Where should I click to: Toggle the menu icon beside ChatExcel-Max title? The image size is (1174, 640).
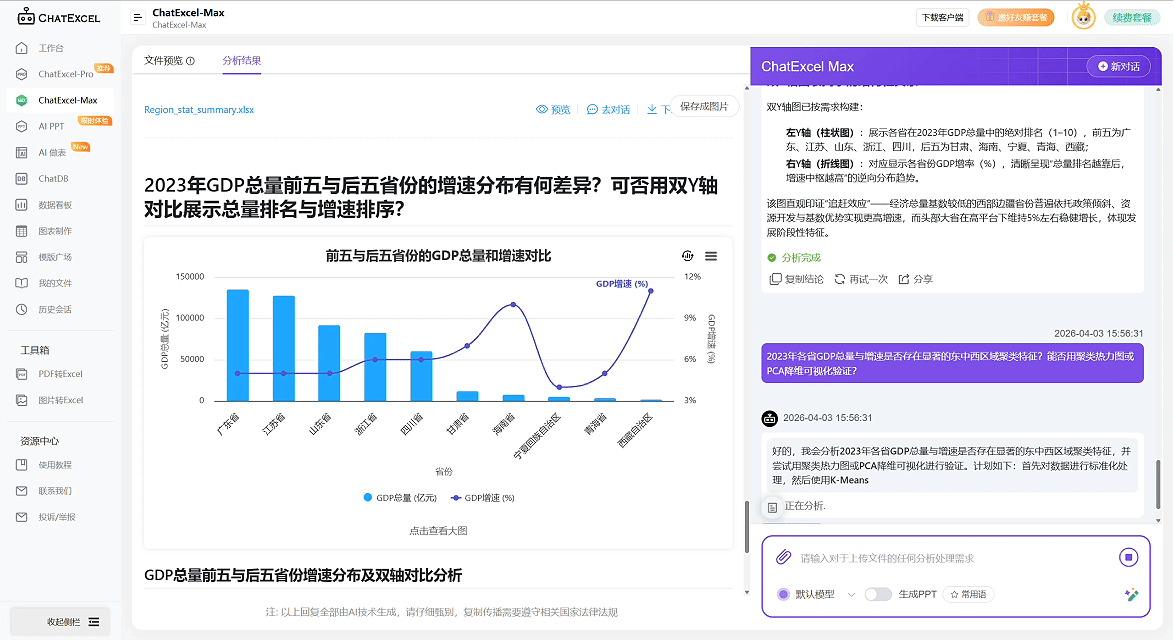[x=138, y=17]
